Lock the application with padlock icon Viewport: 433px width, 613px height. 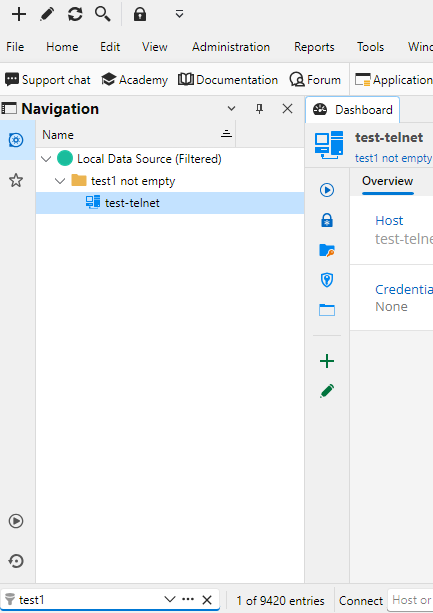pos(140,14)
